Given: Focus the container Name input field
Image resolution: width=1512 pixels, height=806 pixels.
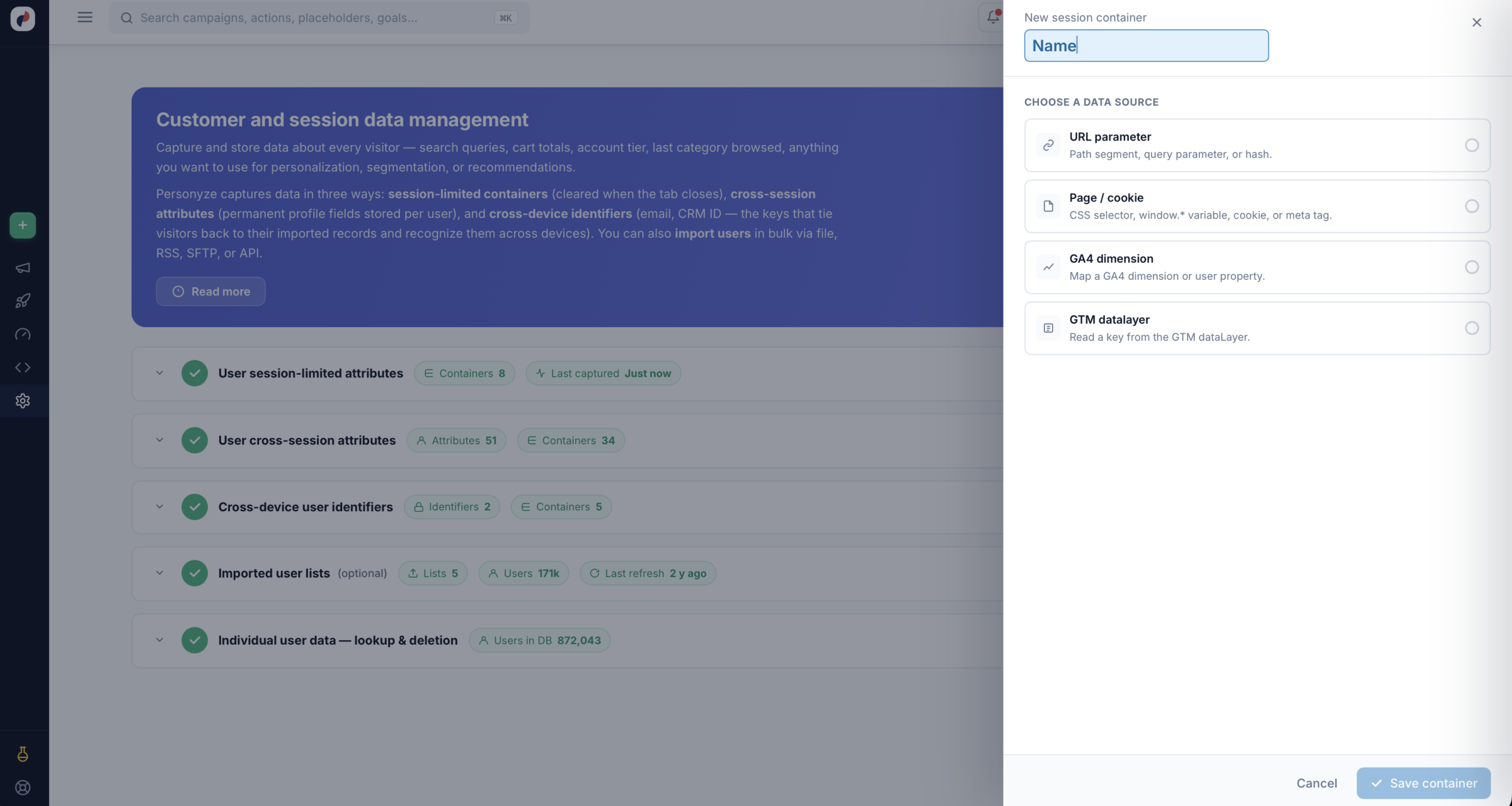Looking at the screenshot, I should click(x=1146, y=45).
